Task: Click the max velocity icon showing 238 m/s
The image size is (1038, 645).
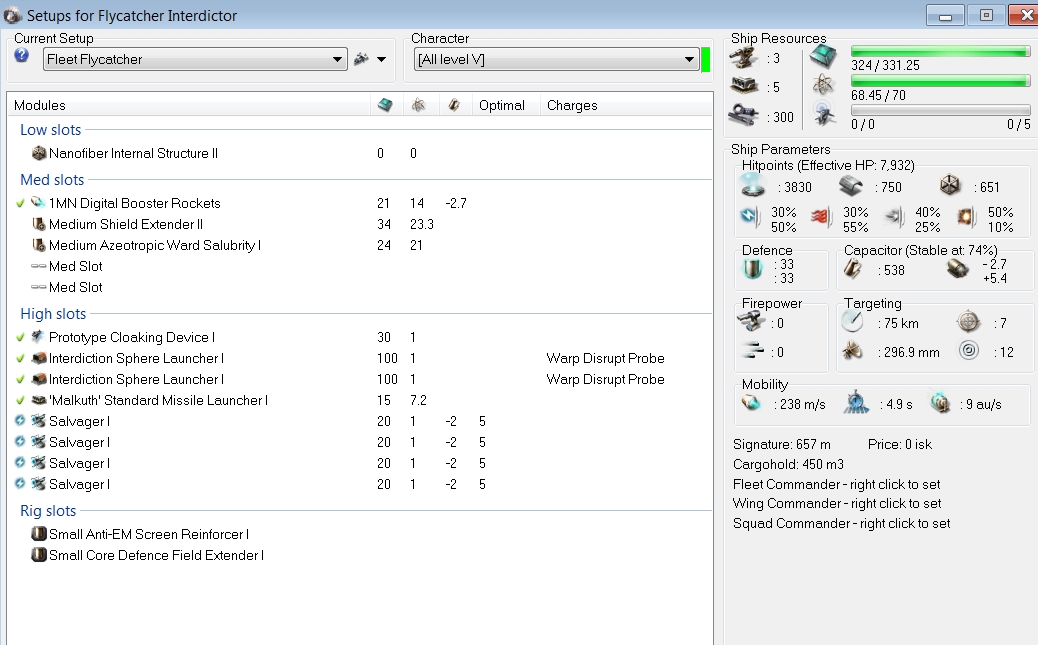Action: click(751, 402)
